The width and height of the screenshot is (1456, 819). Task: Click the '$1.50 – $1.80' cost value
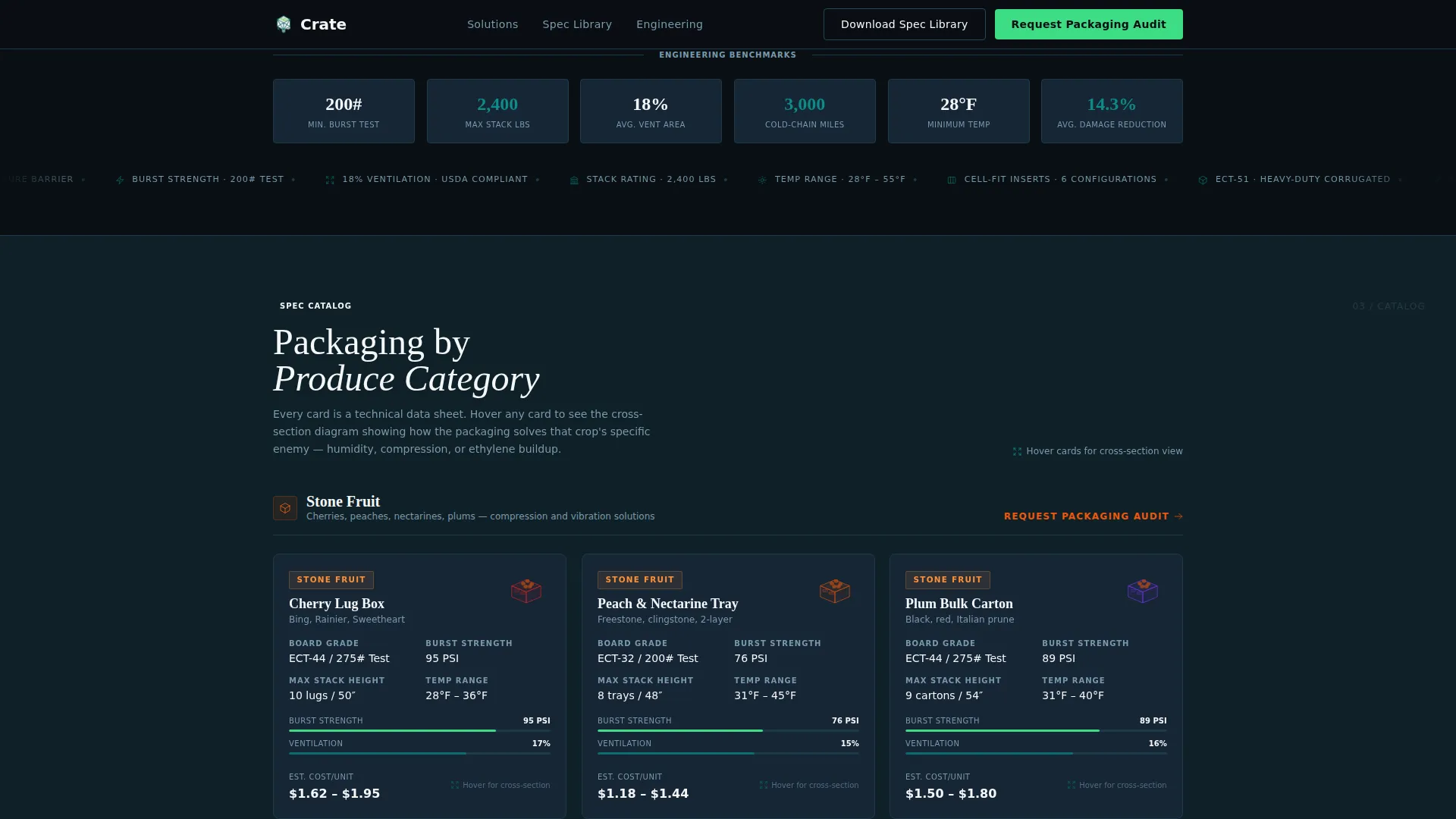[x=951, y=794]
